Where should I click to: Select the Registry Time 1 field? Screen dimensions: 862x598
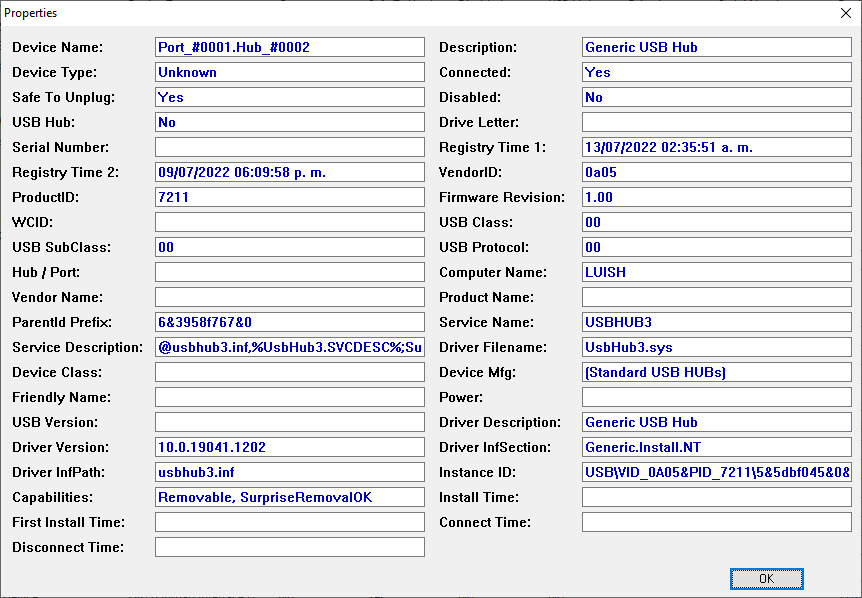(x=716, y=147)
